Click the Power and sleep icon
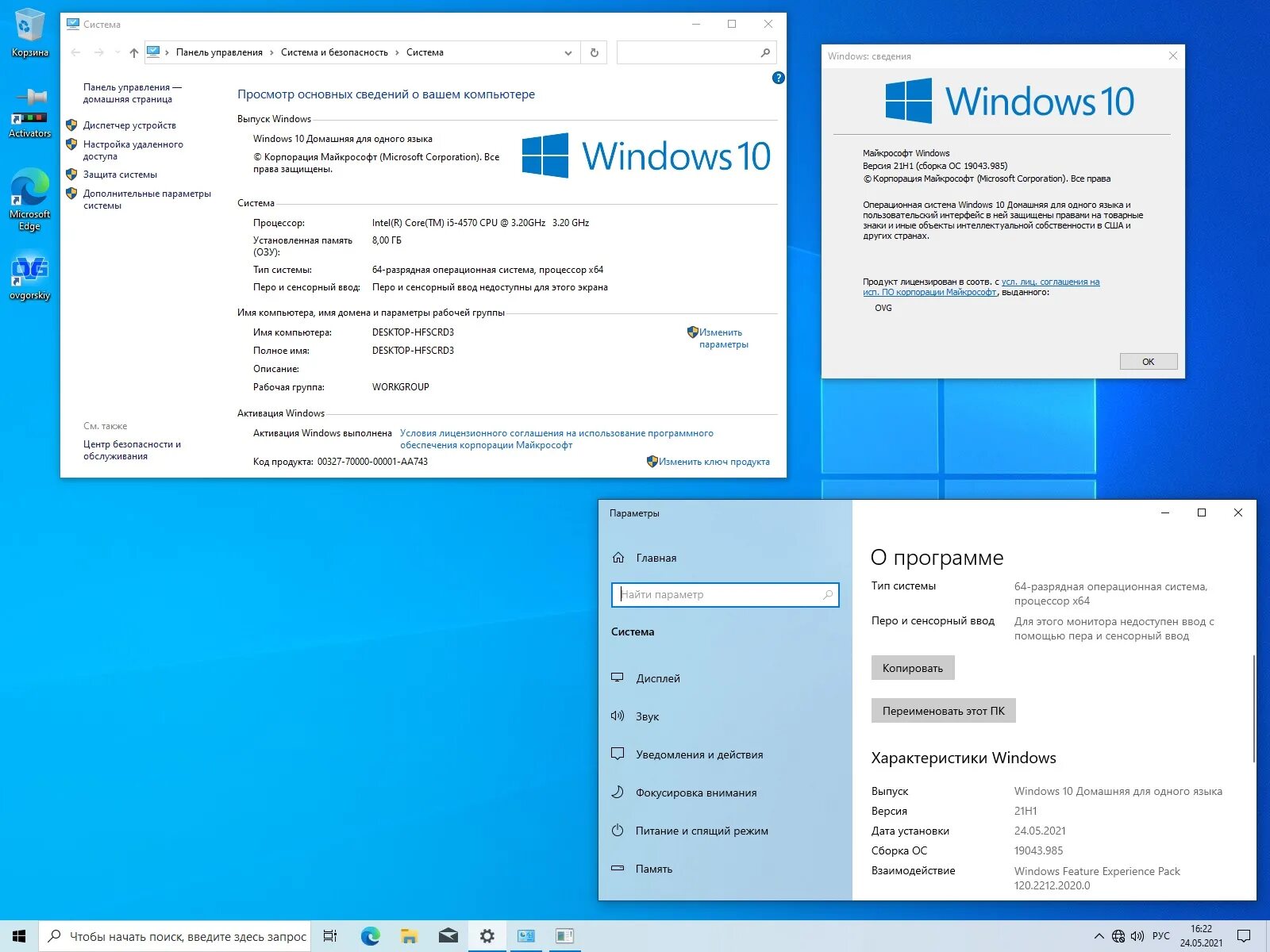This screenshot has height=952, width=1270. pyautogui.click(x=618, y=830)
